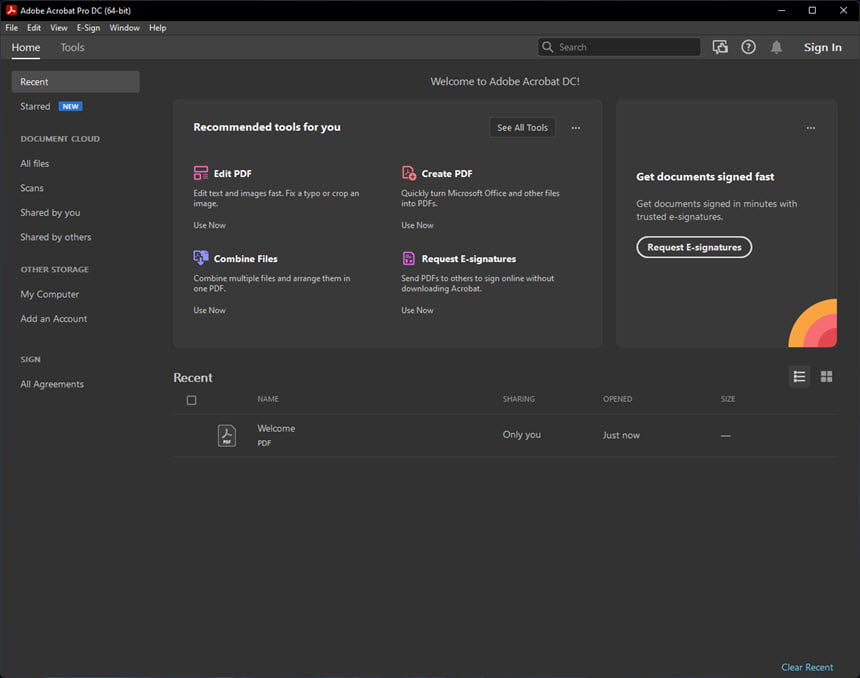Click the share feedback chat icon
The height and width of the screenshot is (678, 860).
[x=720, y=47]
